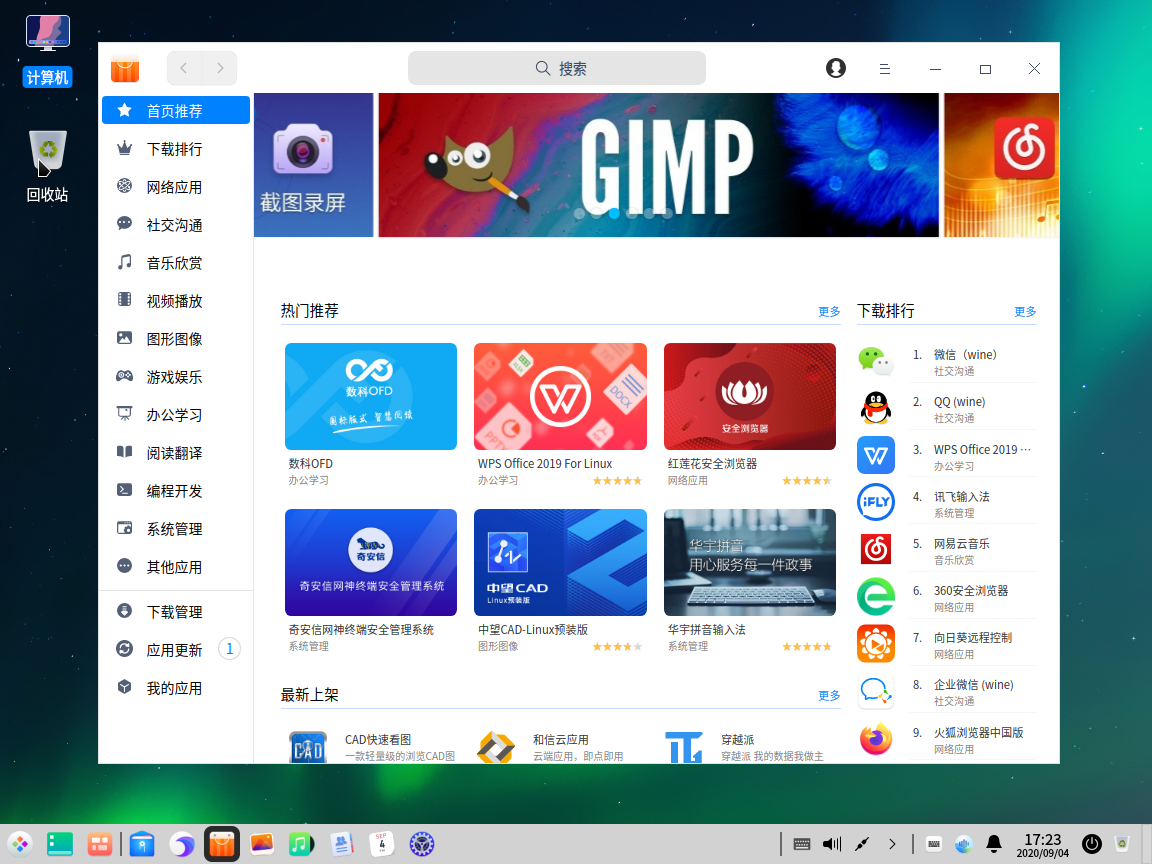Open the 数科OFD app card
Image resolution: width=1152 pixels, height=864 pixels.
(x=371, y=415)
